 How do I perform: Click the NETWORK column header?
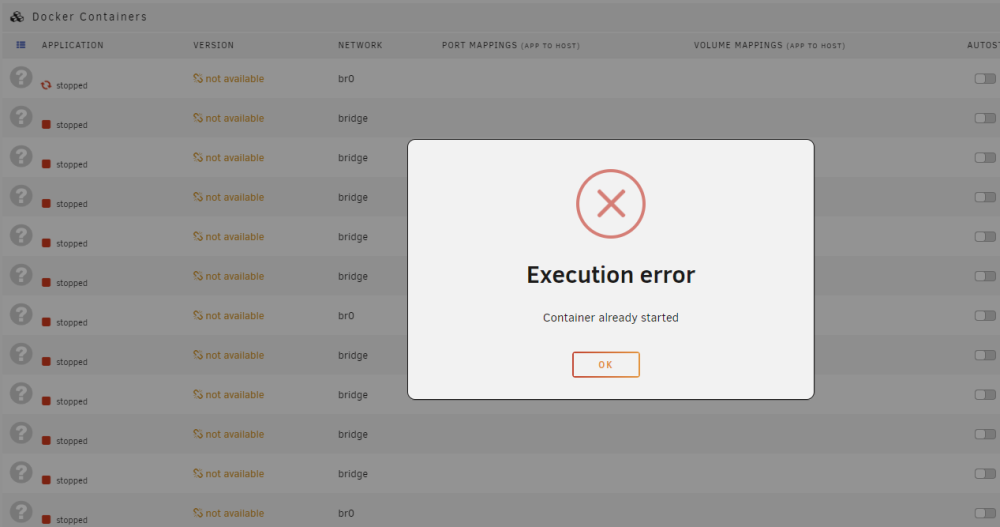[360, 45]
